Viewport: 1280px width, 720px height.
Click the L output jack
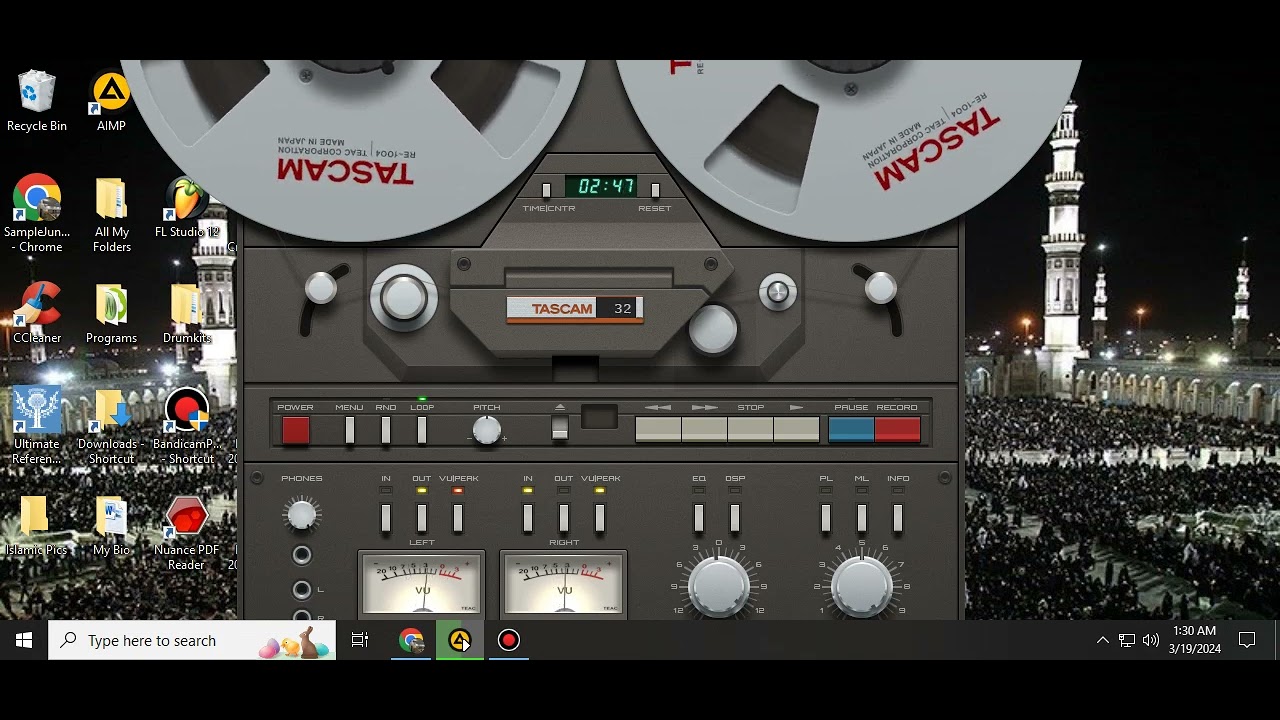click(x=301, y=590)
